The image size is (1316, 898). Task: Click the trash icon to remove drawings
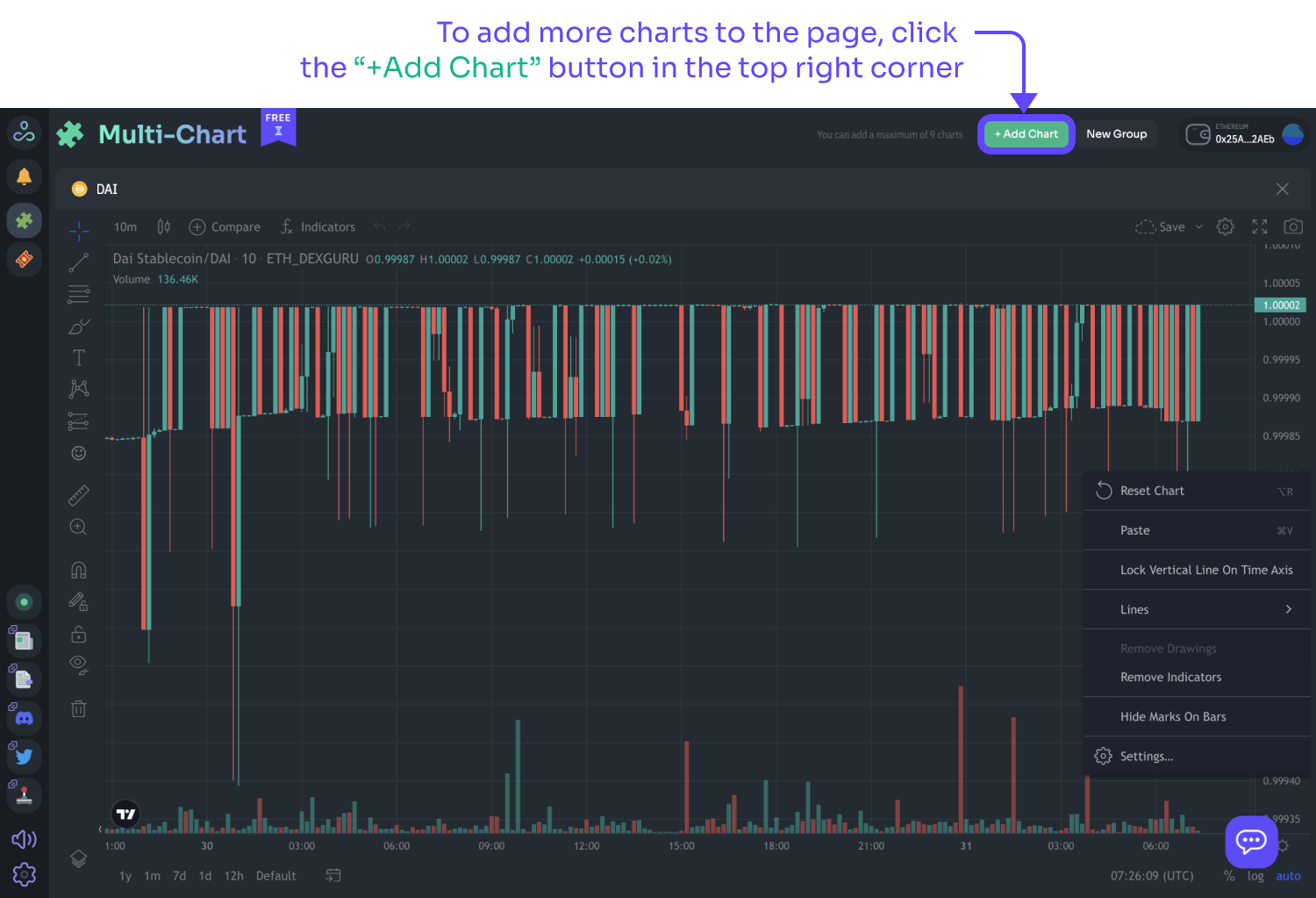coord(79,708)
